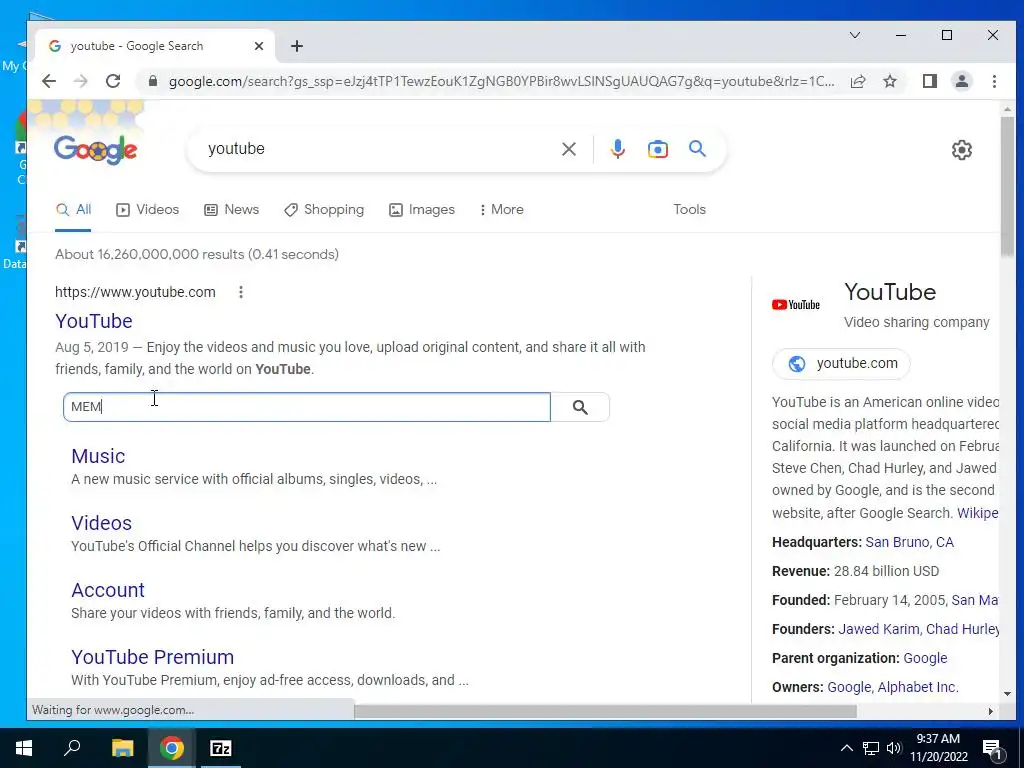This screenshot has width=1024, height=768.
Task: Open the San Bruno, CA headquarters link
Action: tap(910, 542)
